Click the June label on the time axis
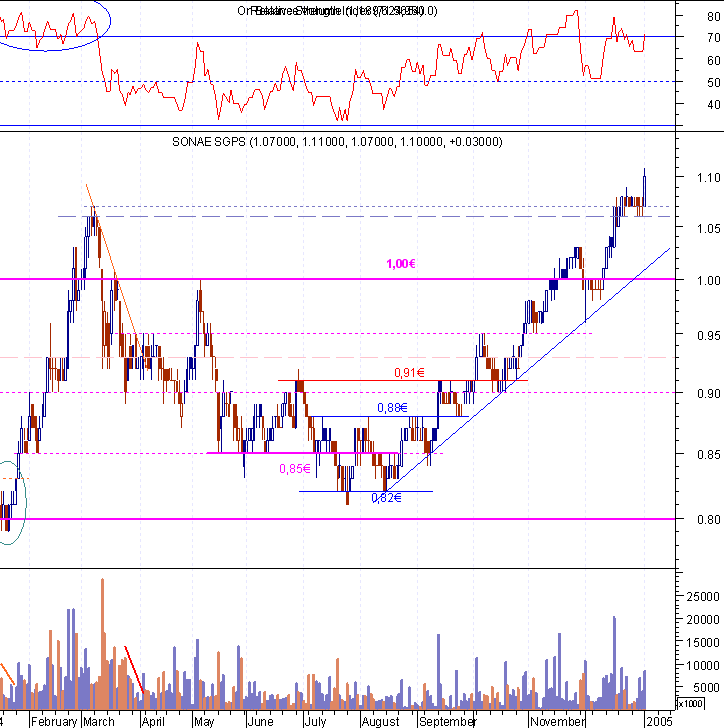The image size is (724, 728). 260,722
